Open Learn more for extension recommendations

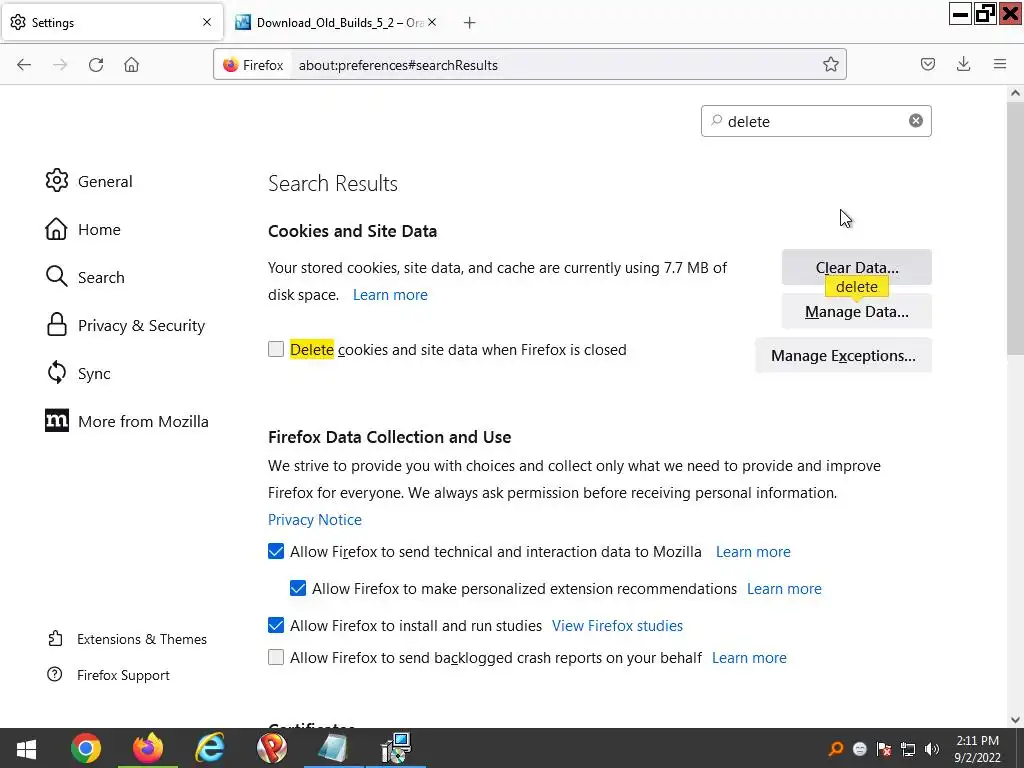pos(784,588)
